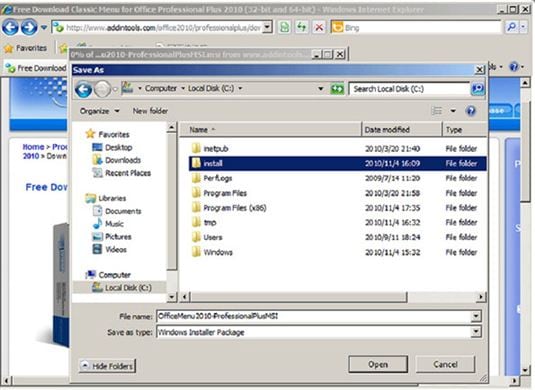Screen dimensions: 535x390
Task: Click the Cancel button
Action: pos(445,364)
